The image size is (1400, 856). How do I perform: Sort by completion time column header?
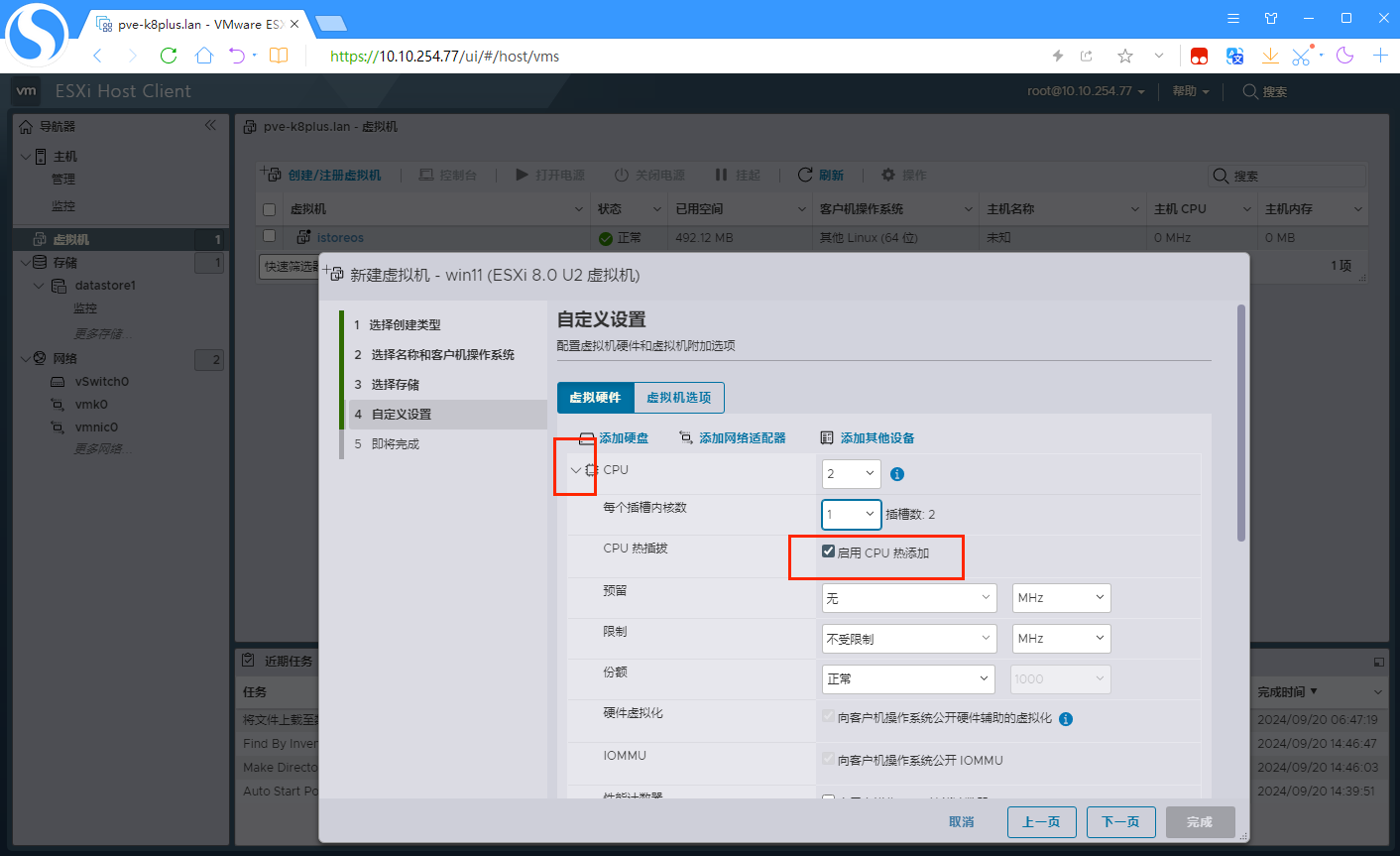point(1287,692)
